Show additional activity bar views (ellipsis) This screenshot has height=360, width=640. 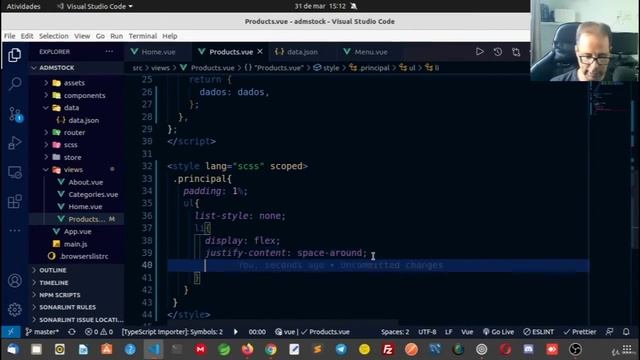pos(15,230)
